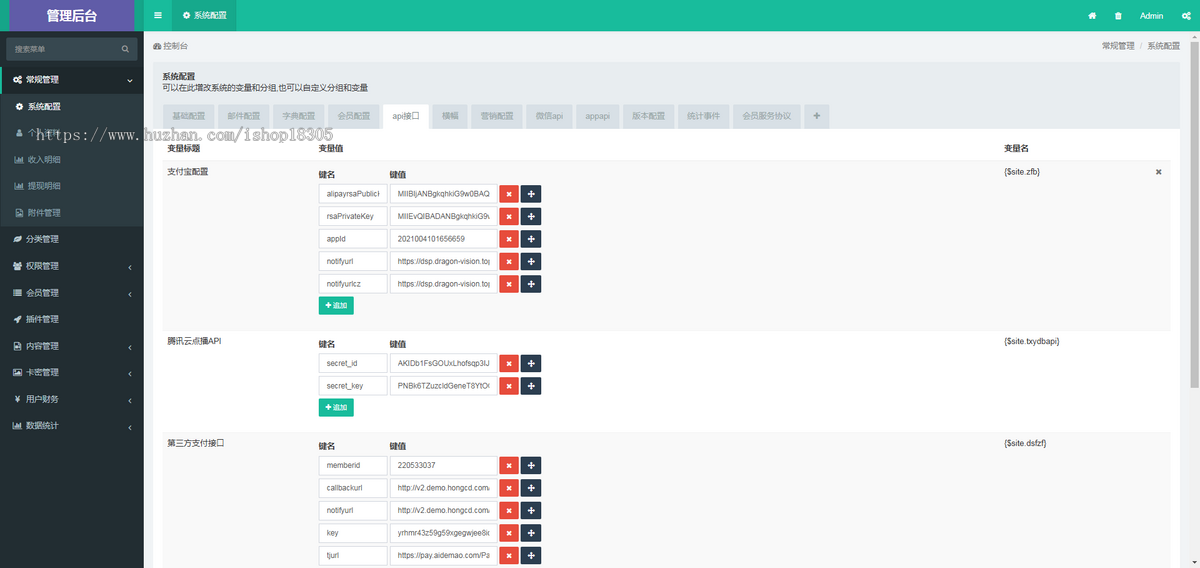Click the appId value field 2021004101656659
Image resolution: width=1200 pixels, height=568 pixels.
443,238
